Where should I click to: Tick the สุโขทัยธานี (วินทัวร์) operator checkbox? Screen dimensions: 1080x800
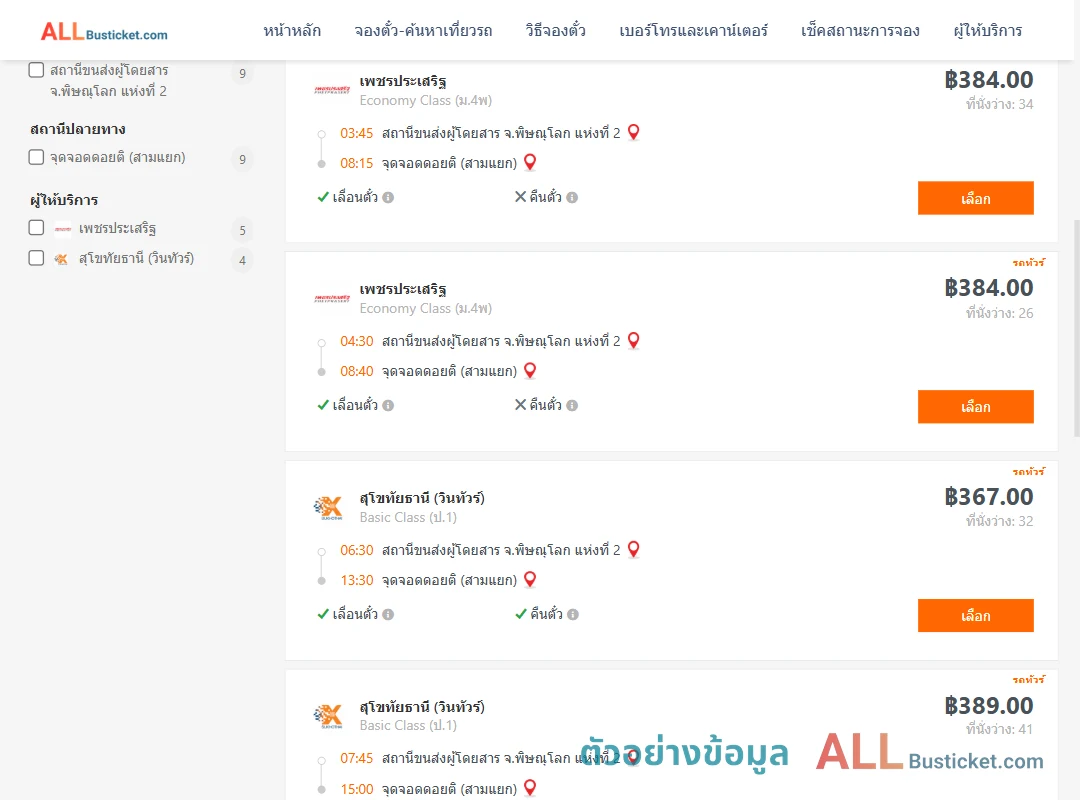tap(37, 258)
